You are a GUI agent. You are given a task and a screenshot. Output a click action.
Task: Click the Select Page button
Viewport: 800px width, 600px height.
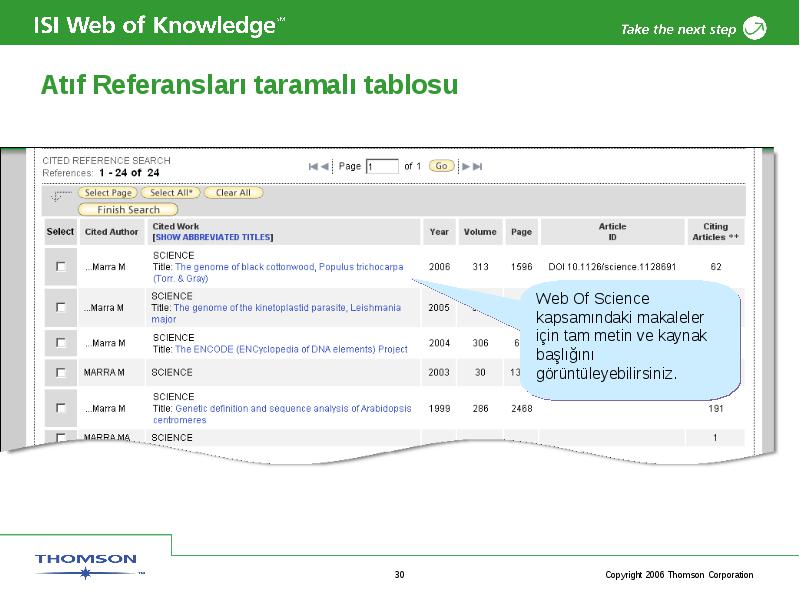coord(108,193)
